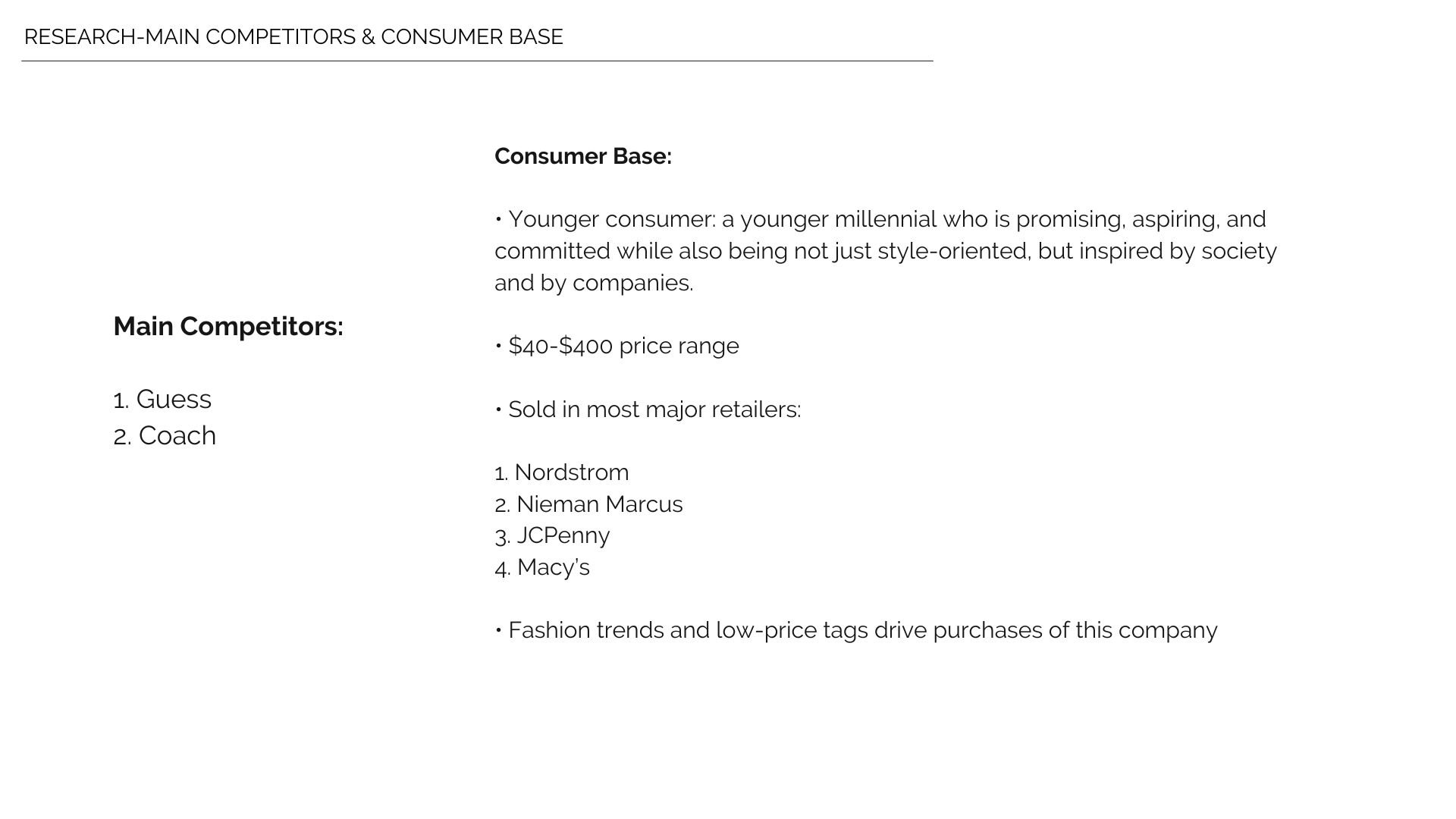Click the word 'millennial' in first bullet

pos(886,219)
